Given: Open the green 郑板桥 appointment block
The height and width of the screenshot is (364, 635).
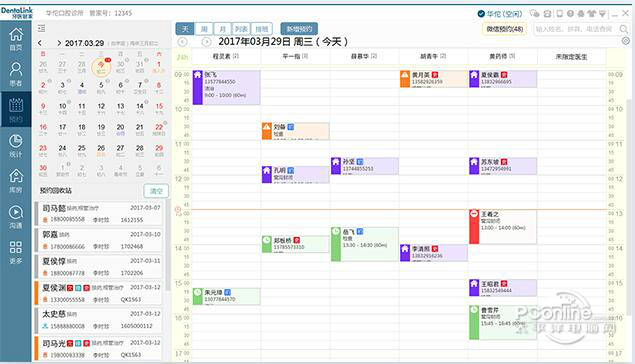Looking at the screenshot, I should [x=296, y=244].
